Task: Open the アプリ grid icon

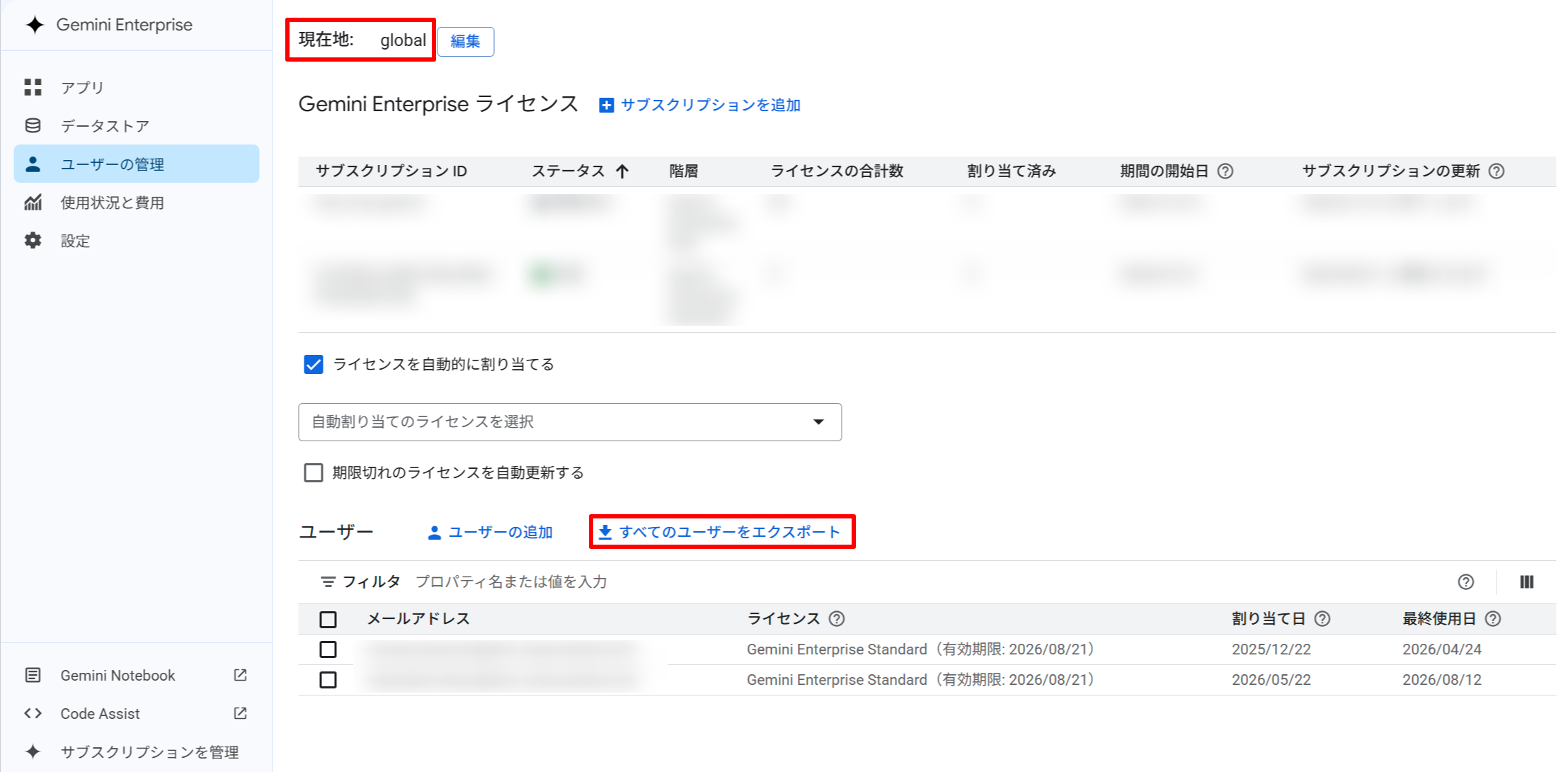Action: tap(33, 87)
